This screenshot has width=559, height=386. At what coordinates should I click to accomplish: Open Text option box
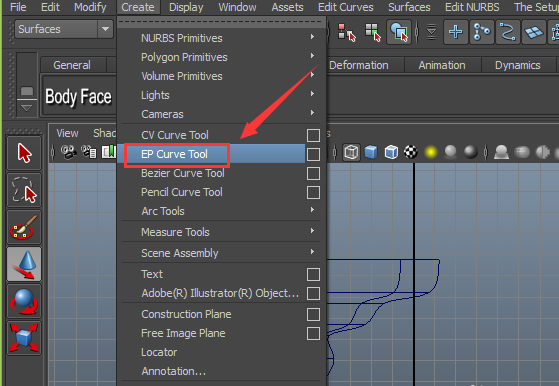coord(313,274)
